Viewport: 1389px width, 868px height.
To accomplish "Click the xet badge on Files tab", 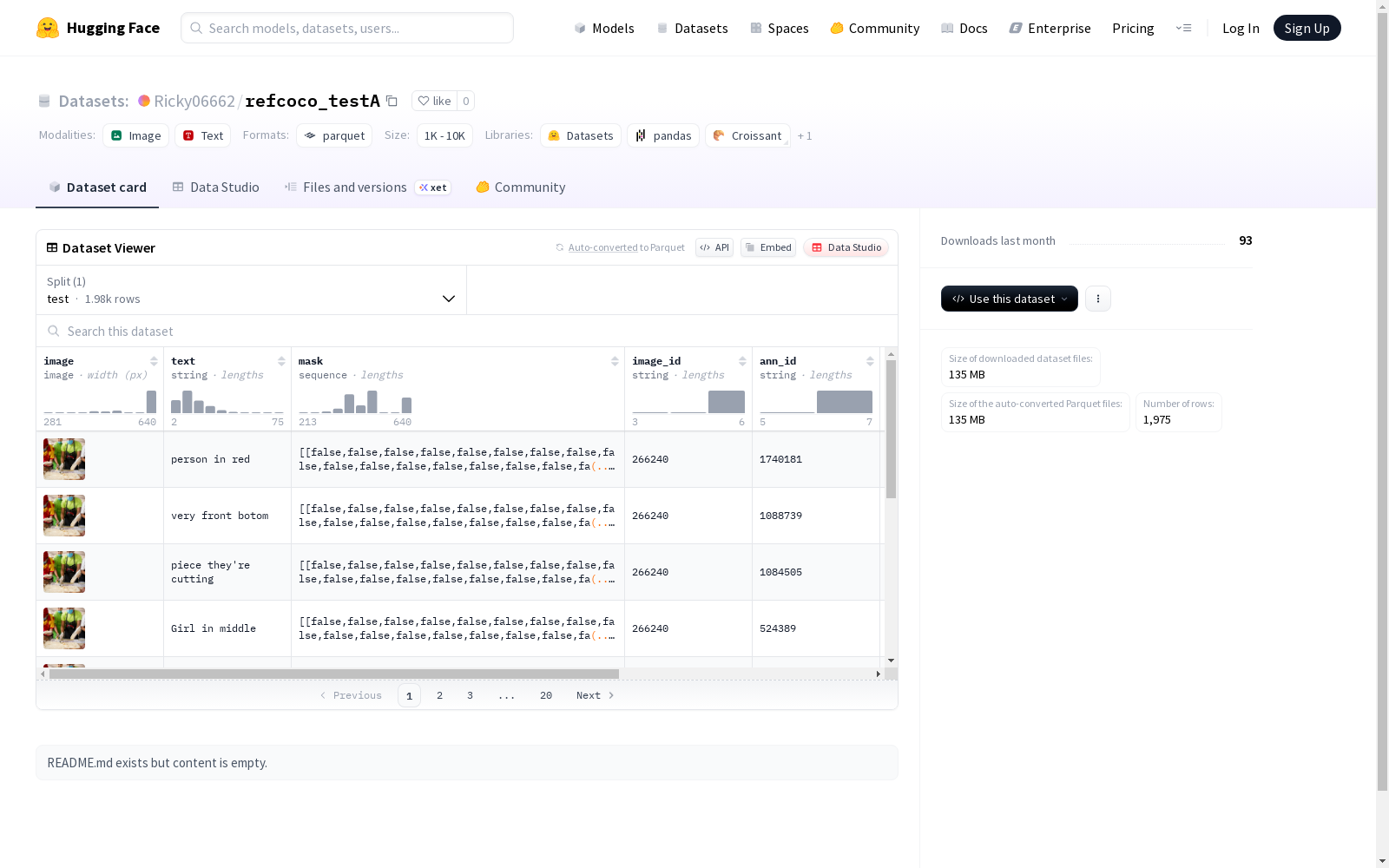I will tap(433, 187).
